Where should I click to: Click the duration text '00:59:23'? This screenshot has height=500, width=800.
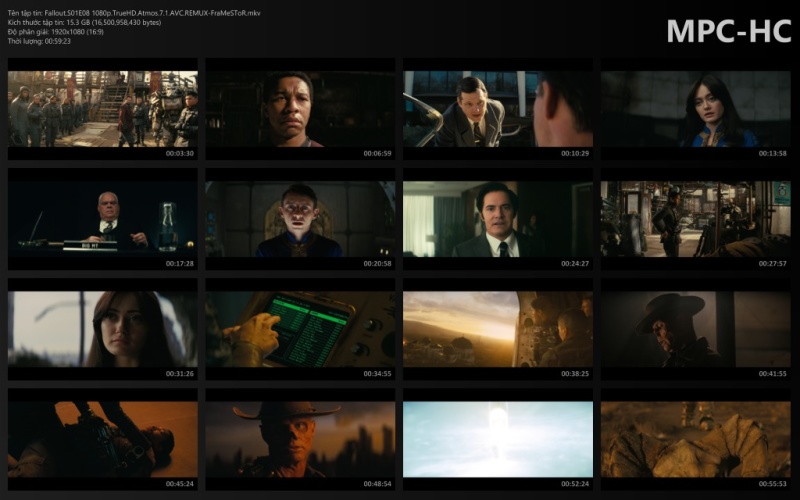(58, 41)
